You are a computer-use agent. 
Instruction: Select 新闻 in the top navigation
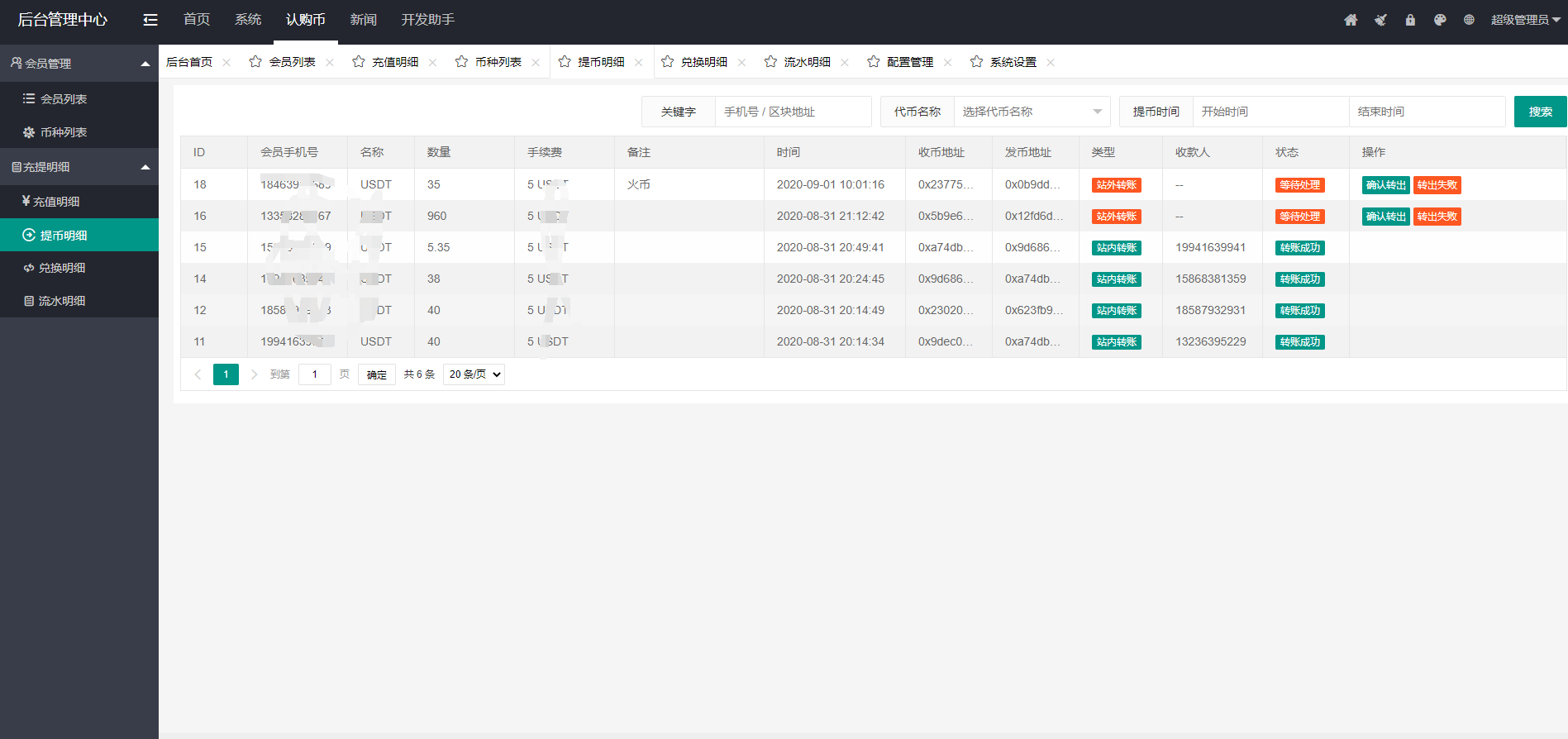point(363,20)
